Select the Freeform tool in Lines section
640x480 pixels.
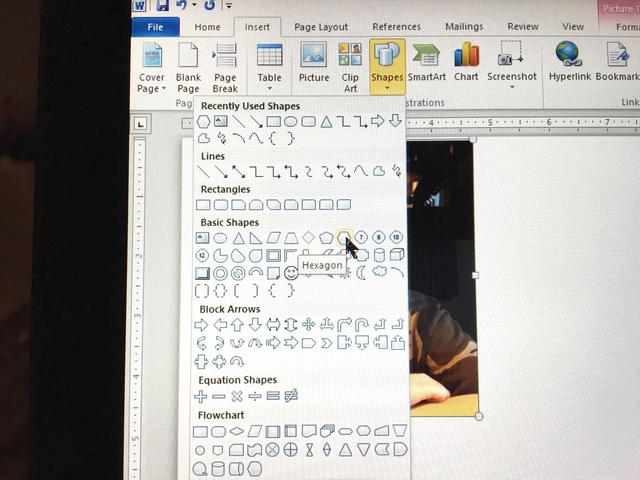(379, 171)
